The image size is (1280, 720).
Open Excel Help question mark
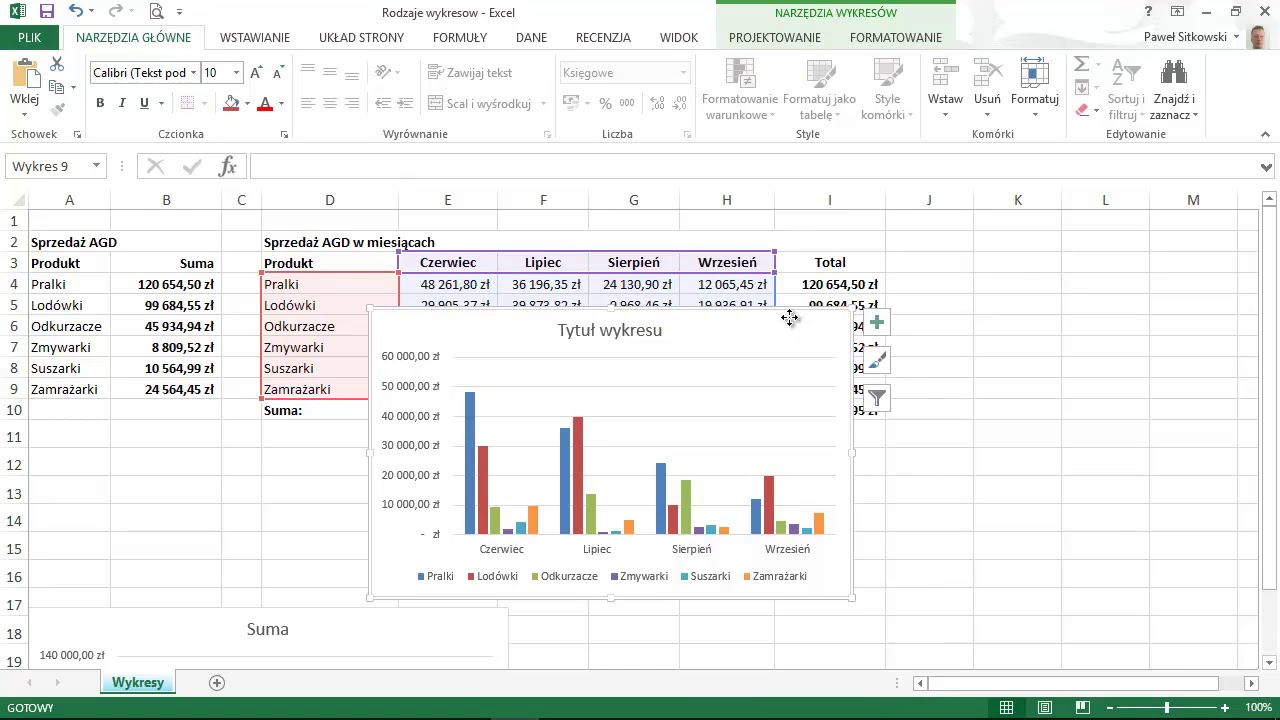tap(1149, 12)
